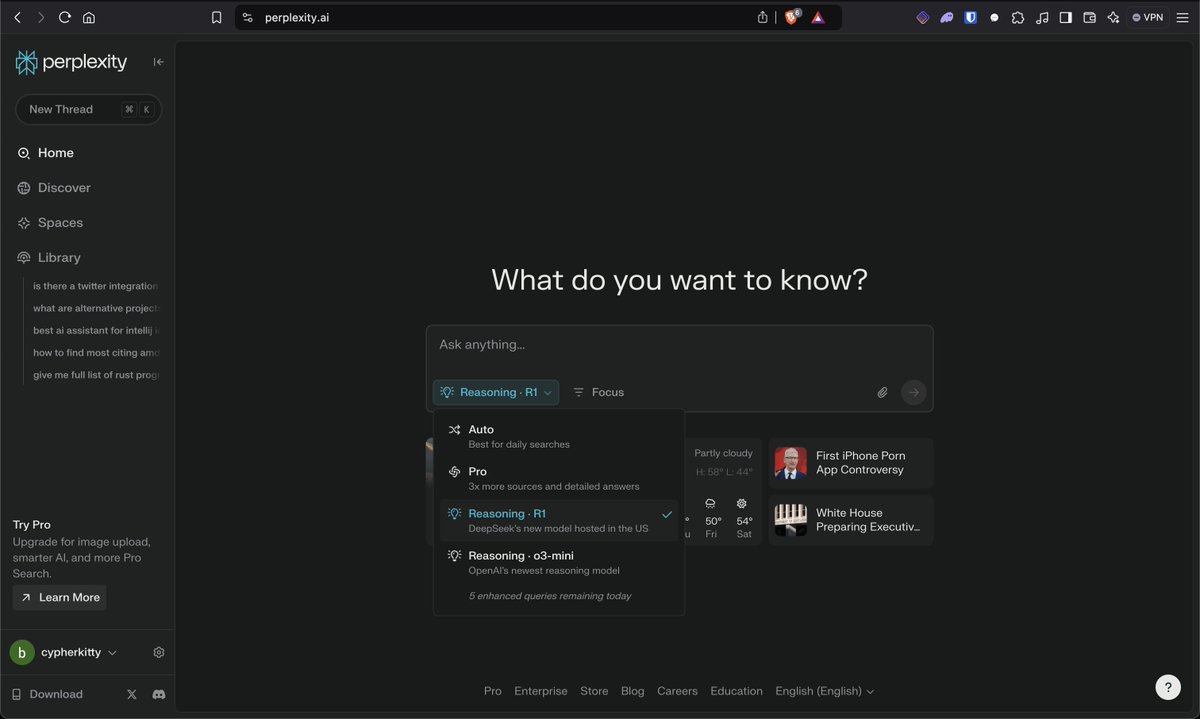This screenshot has height=719, width=1200.
Task: Select Reasoning · R1 mode option
Action: click(559, 520)
